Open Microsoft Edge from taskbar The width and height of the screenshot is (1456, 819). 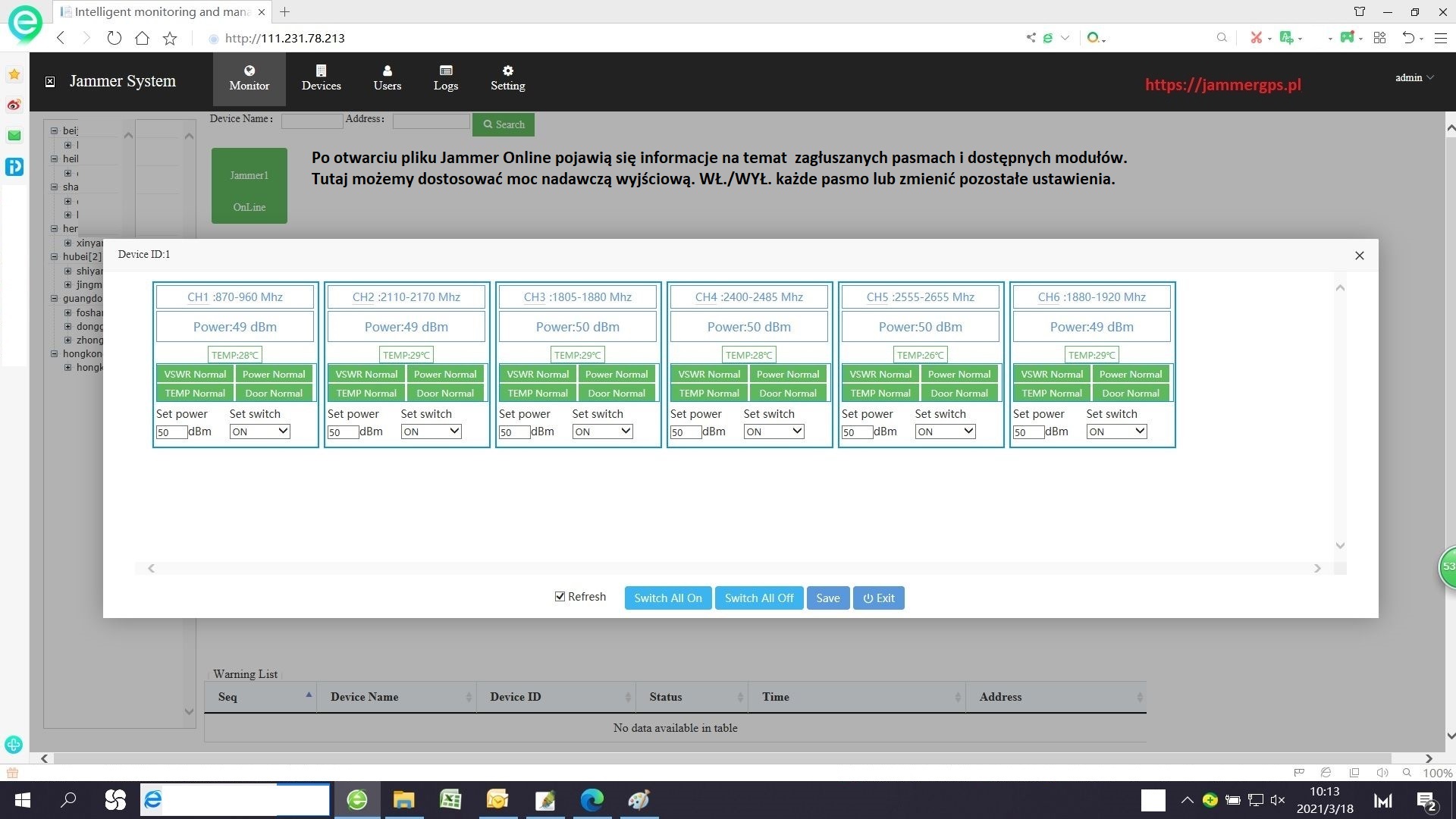pyautogui.click(x=591, y=799)
